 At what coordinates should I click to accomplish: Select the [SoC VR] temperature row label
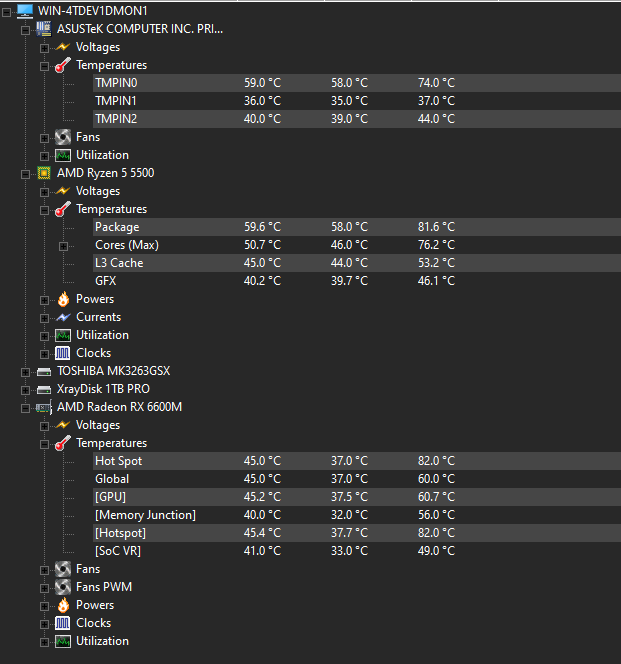click(x=118, y=551)
